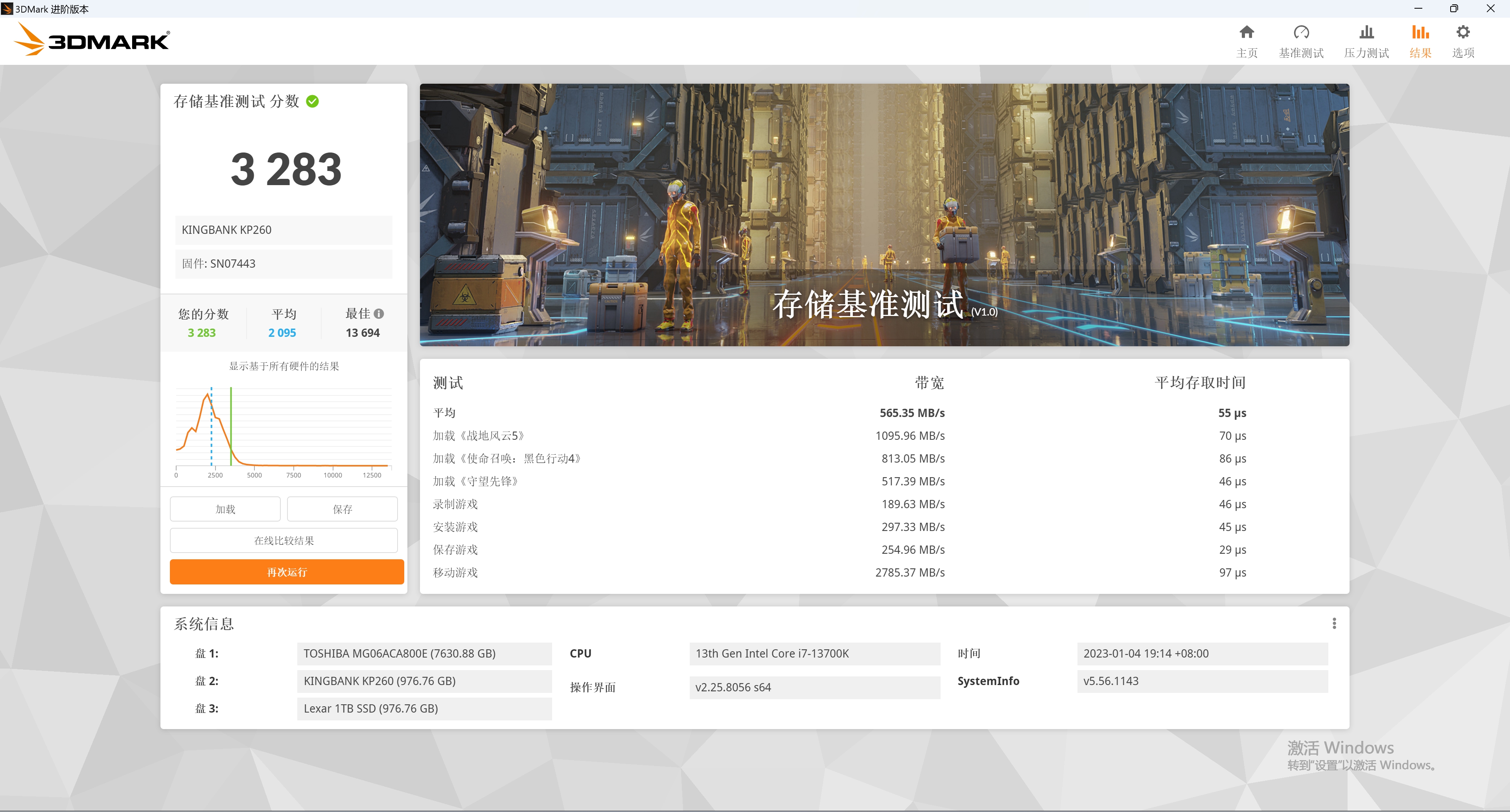This screenshot has height=812, width=1510.
Task: Click the green verified checkmark beside 分数
Action: pos(313,101)
